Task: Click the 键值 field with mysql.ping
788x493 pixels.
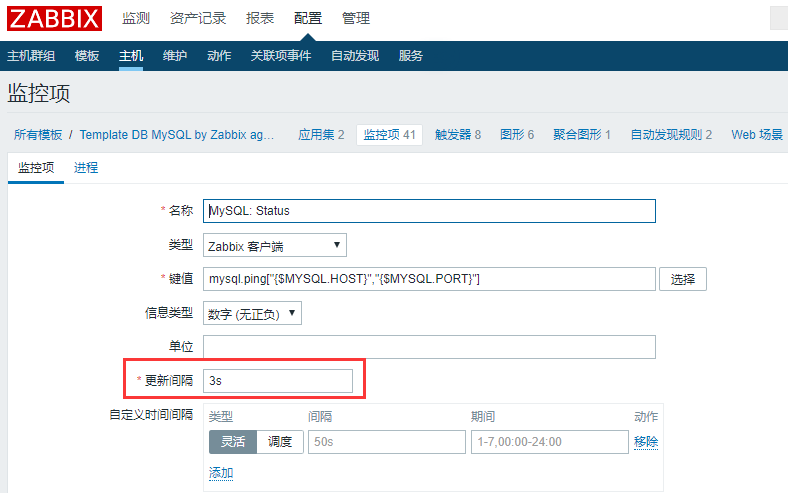Action: pyautogui.click(x=429, y=279)
